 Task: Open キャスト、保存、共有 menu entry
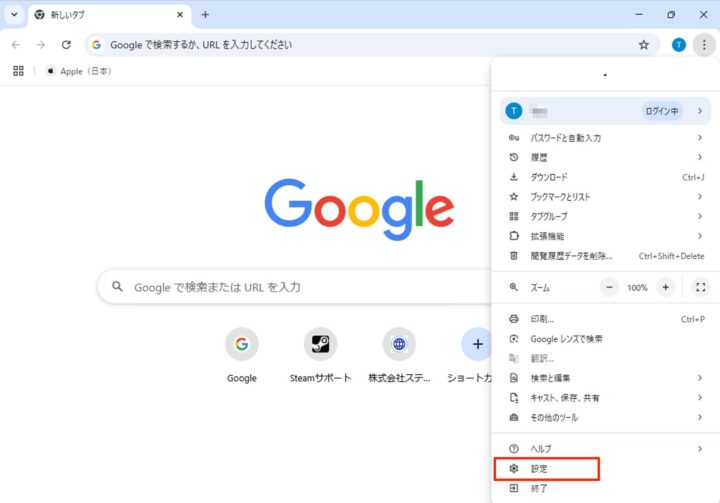pyautogui.click(x=605, y=398)
